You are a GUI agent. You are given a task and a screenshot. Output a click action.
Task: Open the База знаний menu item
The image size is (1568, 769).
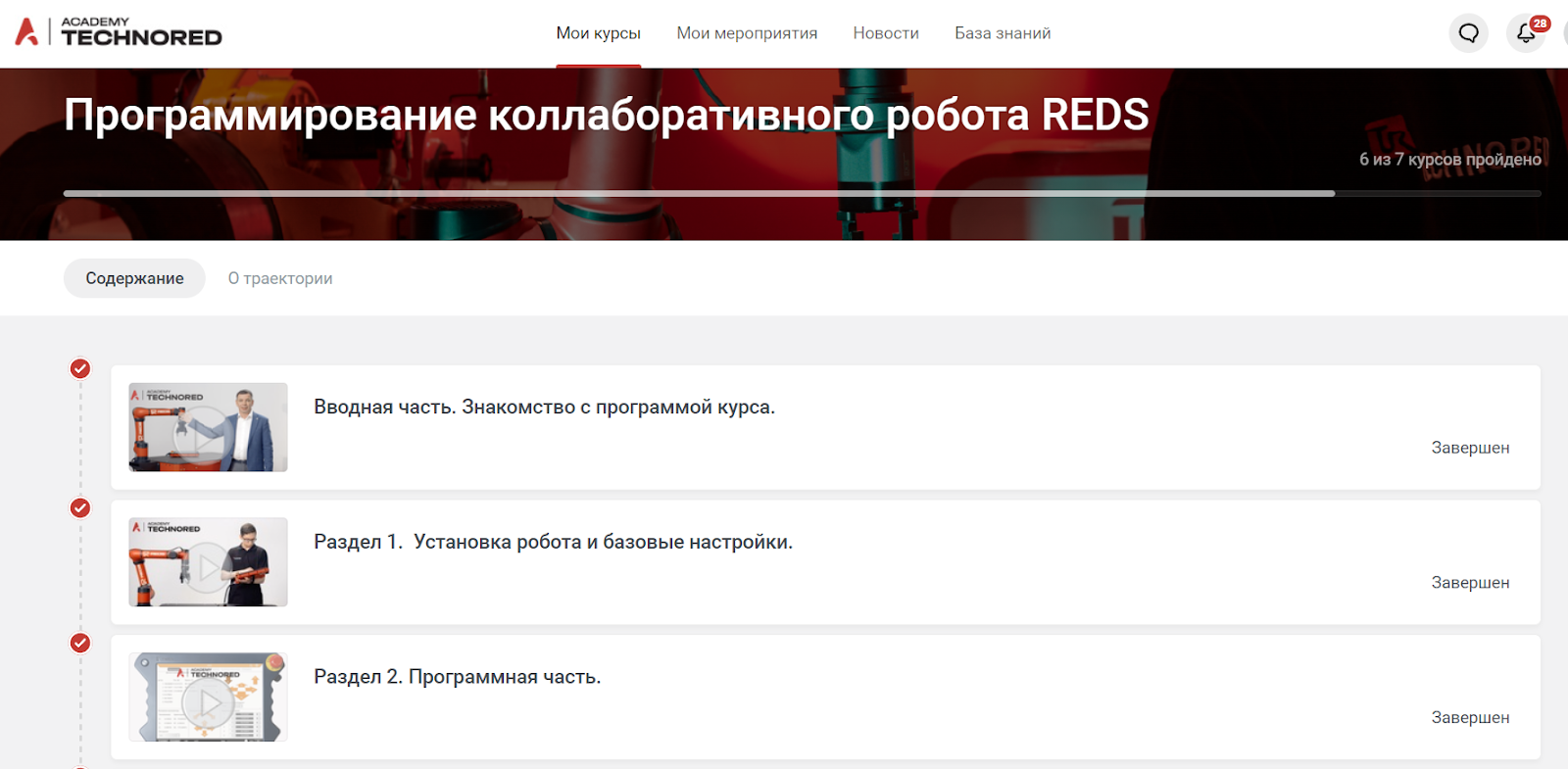point(1003,33)
